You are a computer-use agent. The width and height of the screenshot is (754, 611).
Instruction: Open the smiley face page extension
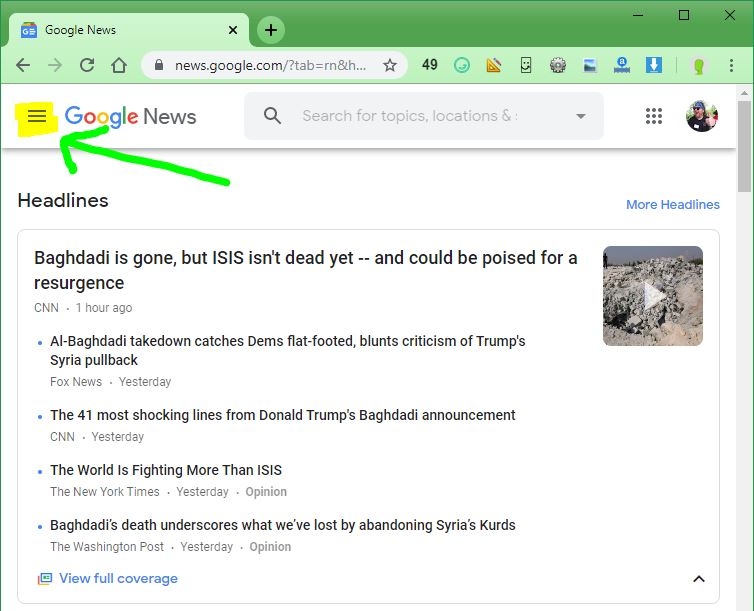coord(526,65)
